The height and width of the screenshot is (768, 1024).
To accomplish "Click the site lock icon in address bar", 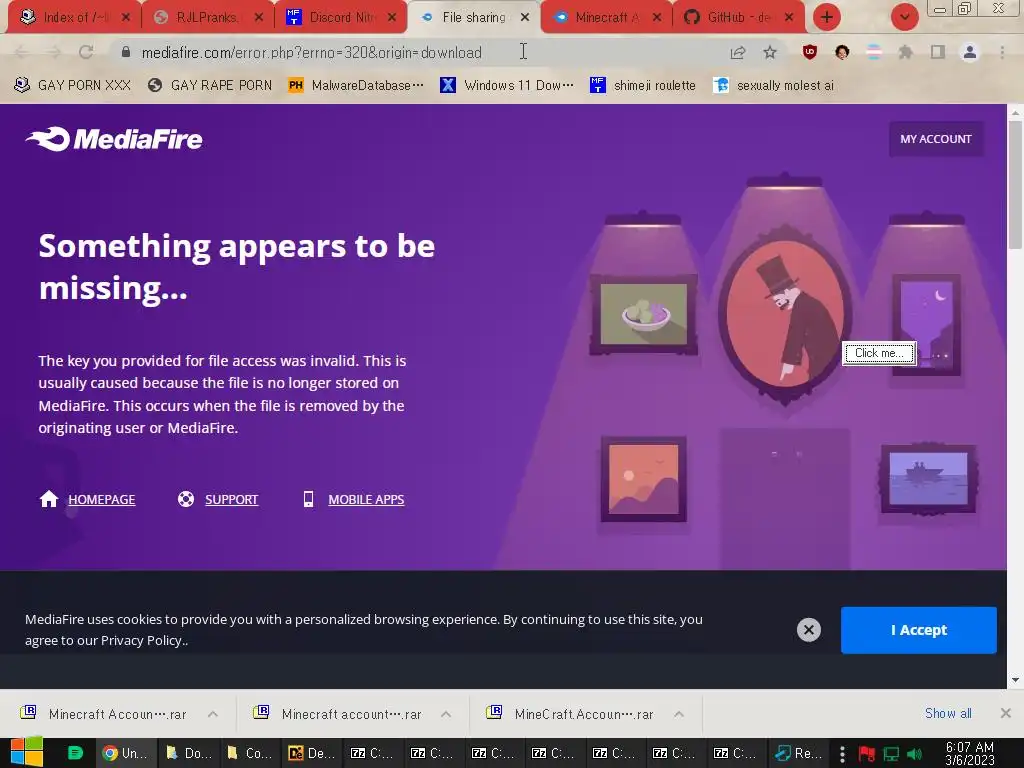I will [x=126, y=52].
